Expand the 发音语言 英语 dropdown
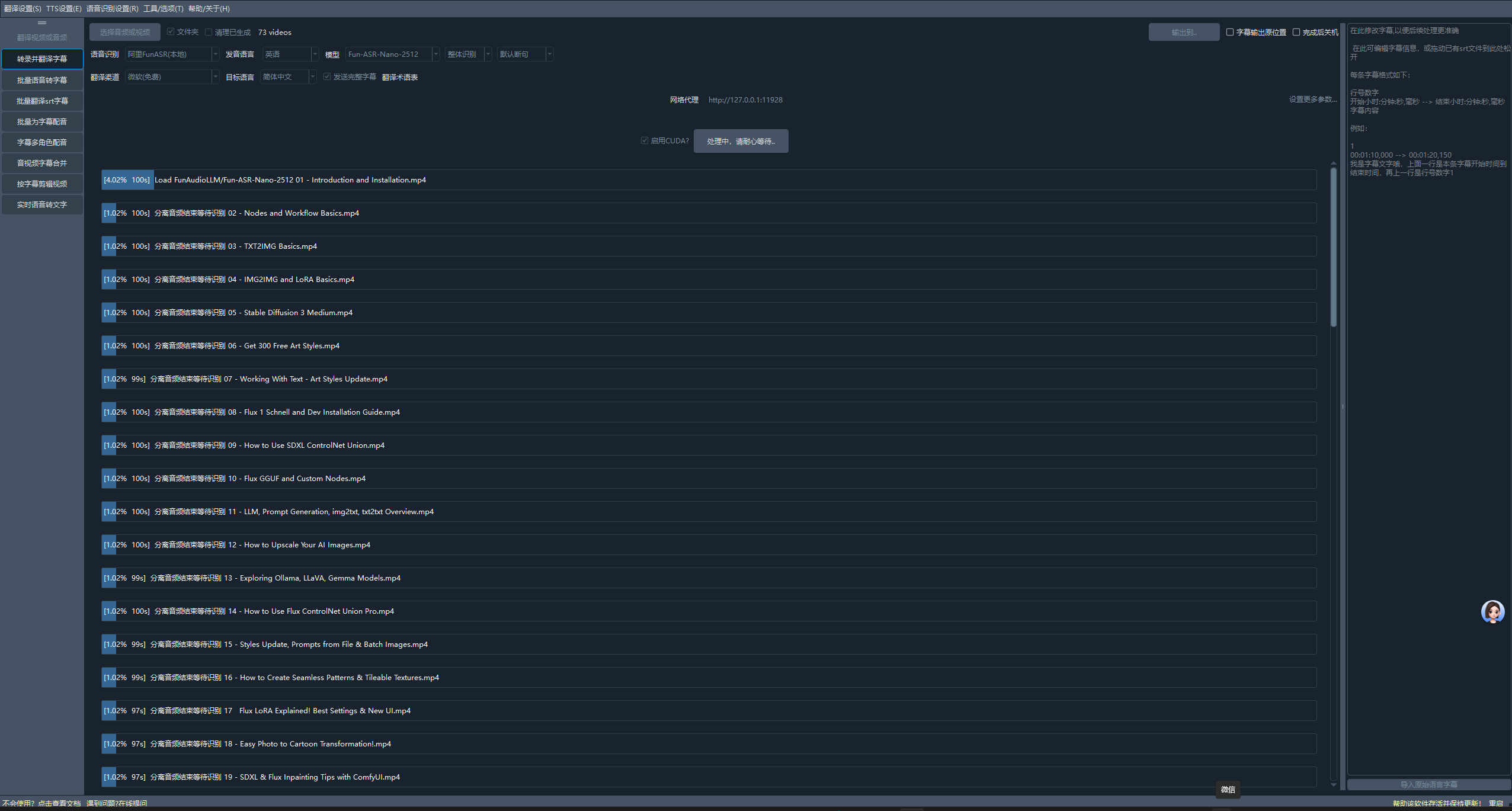The image size is (1512, 811). coord(290,54)
